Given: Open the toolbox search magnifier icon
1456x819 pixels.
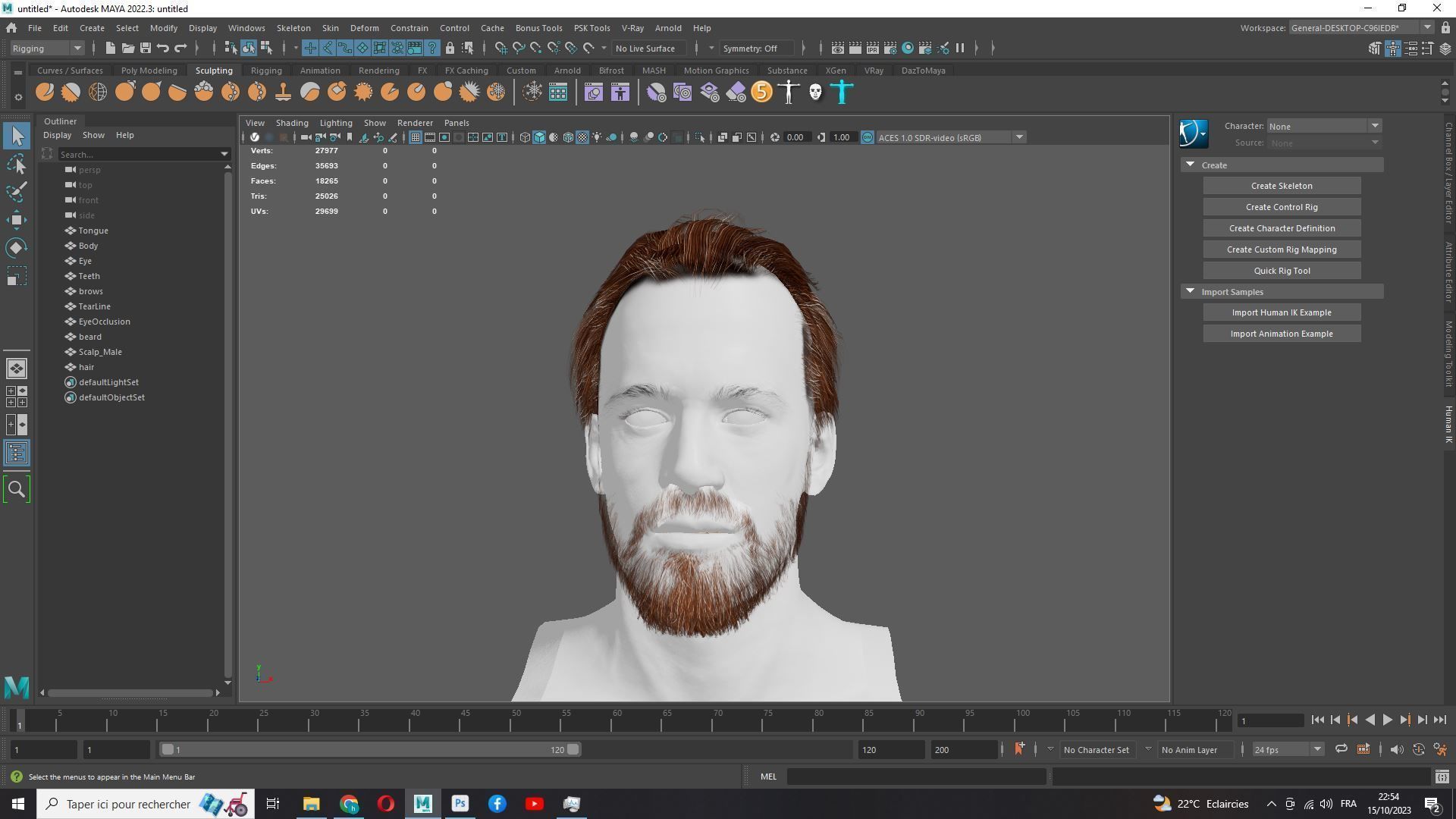Looking at the screenshot, I should (x=17, y=490).
